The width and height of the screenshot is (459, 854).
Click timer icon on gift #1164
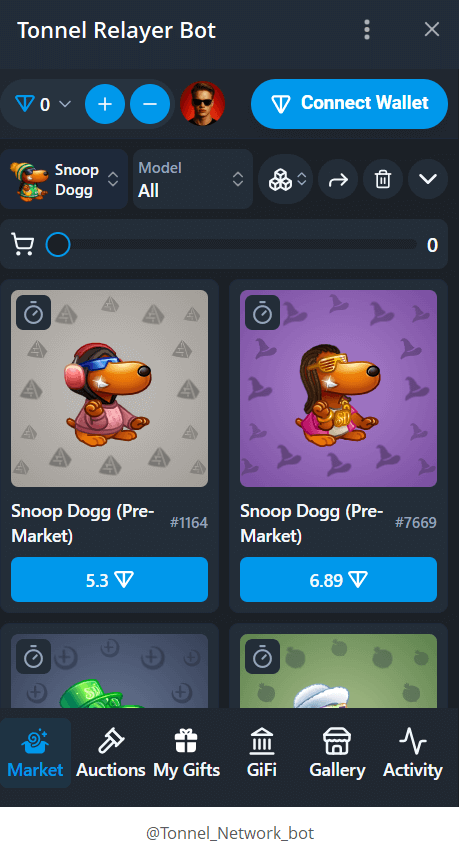click(x=34, y=313)
